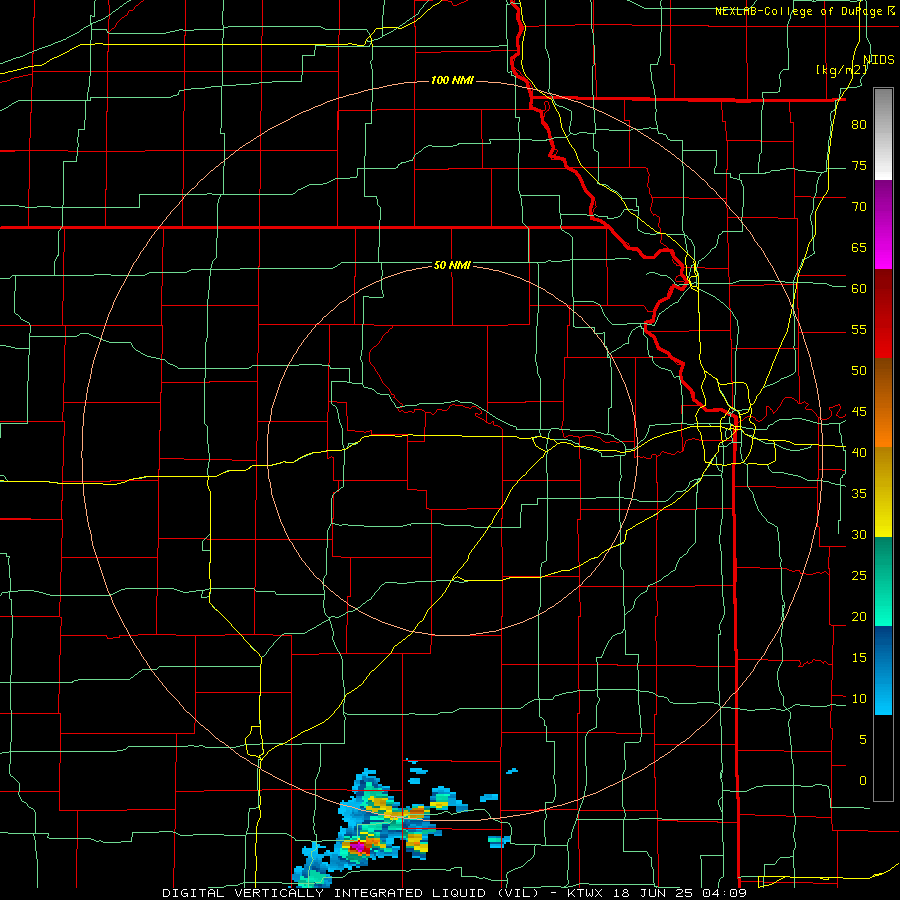Select the 65 scale label

tap(859, 248)
